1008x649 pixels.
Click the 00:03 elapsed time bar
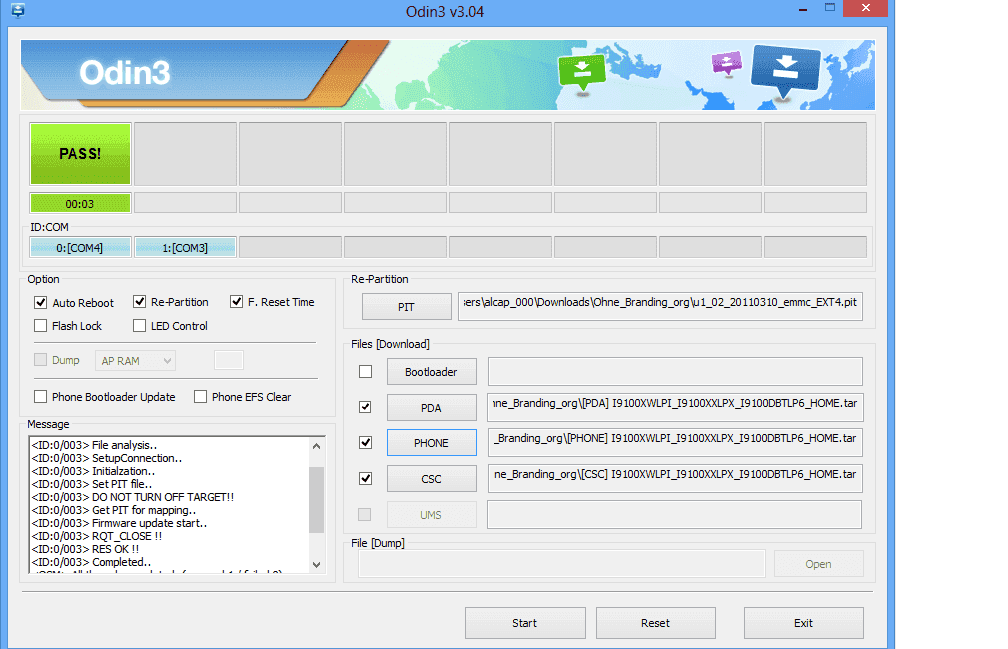[x=80, y=204]
